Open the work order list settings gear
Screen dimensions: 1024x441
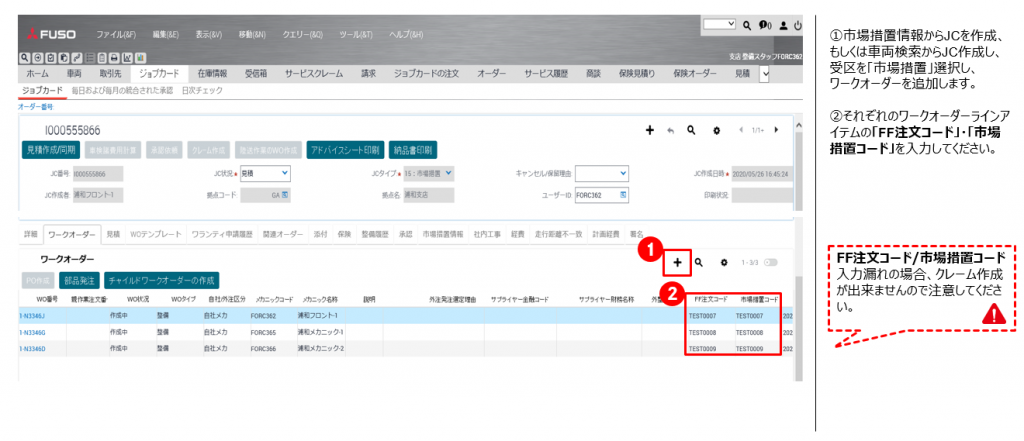coord(724,262)
